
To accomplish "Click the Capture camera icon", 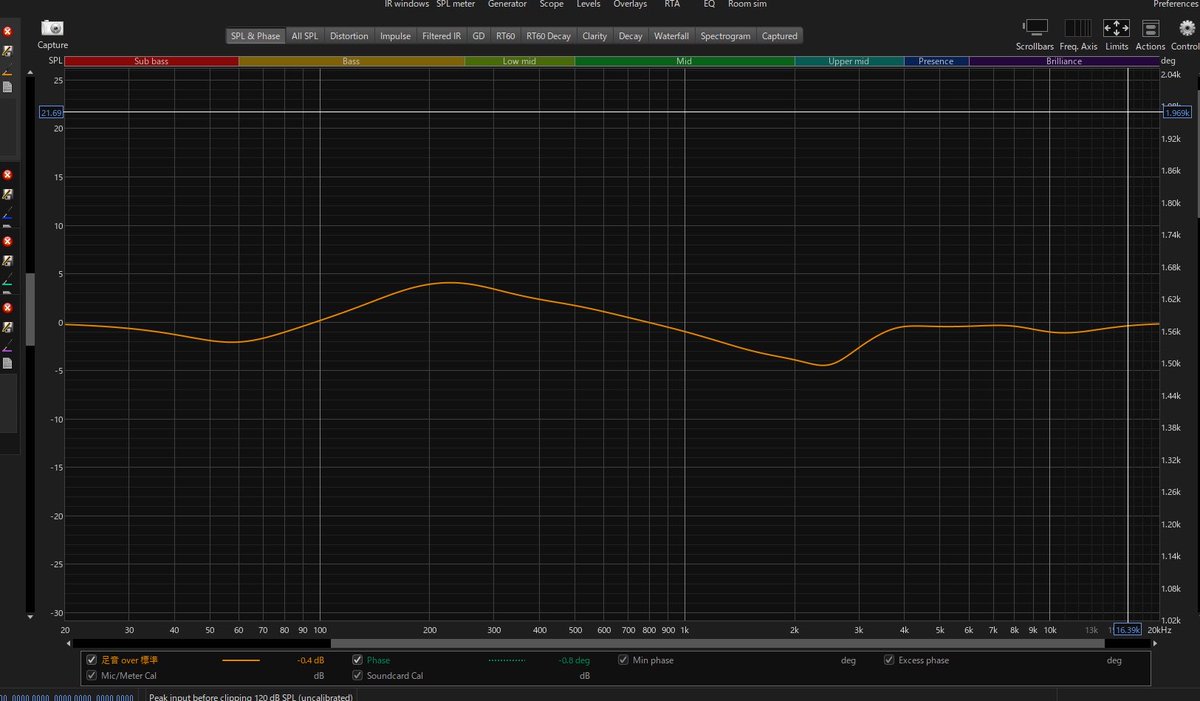I will [x=52, y=28].
